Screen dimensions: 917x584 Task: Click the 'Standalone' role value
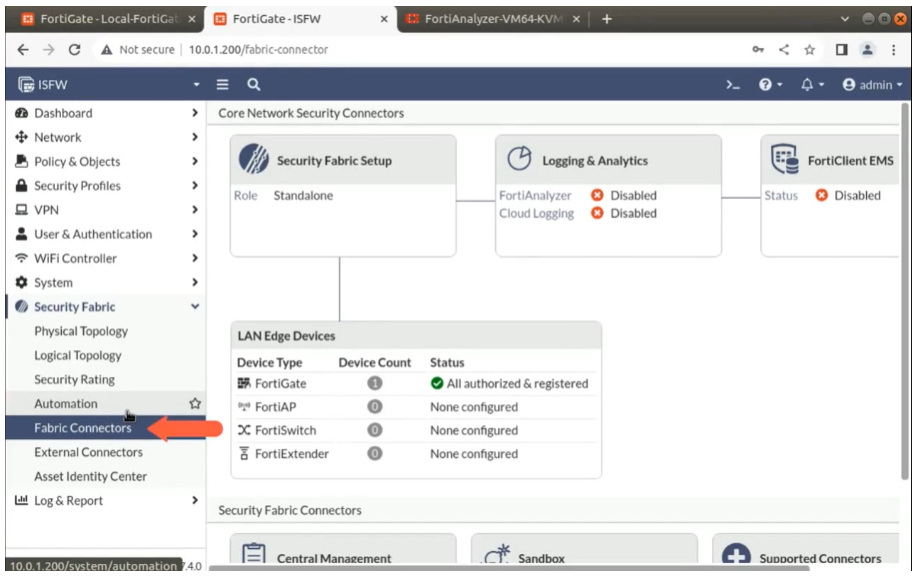tap(303, 195)
